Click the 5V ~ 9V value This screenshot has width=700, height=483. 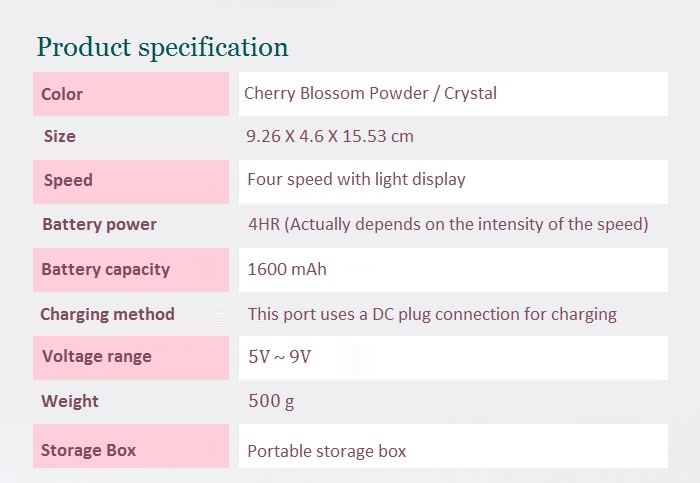(x=279, y=357)
